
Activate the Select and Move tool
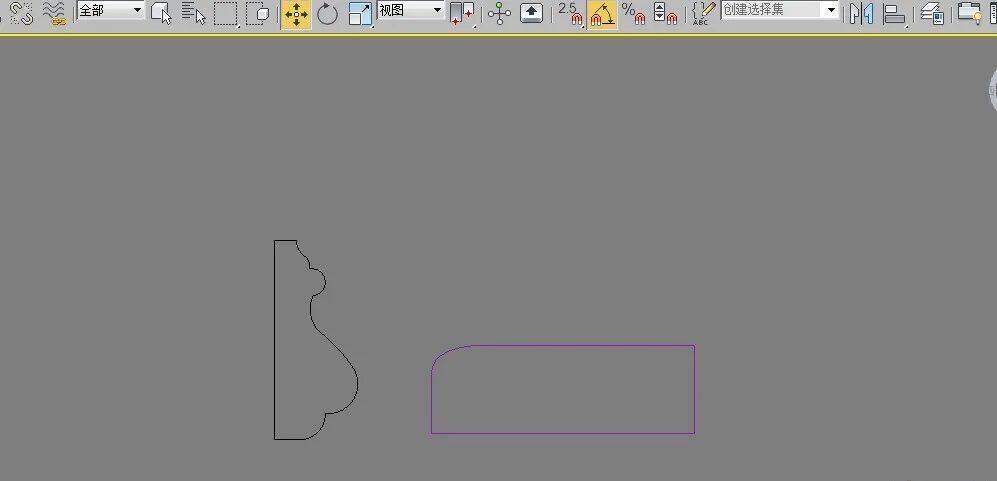pos(296,14)
